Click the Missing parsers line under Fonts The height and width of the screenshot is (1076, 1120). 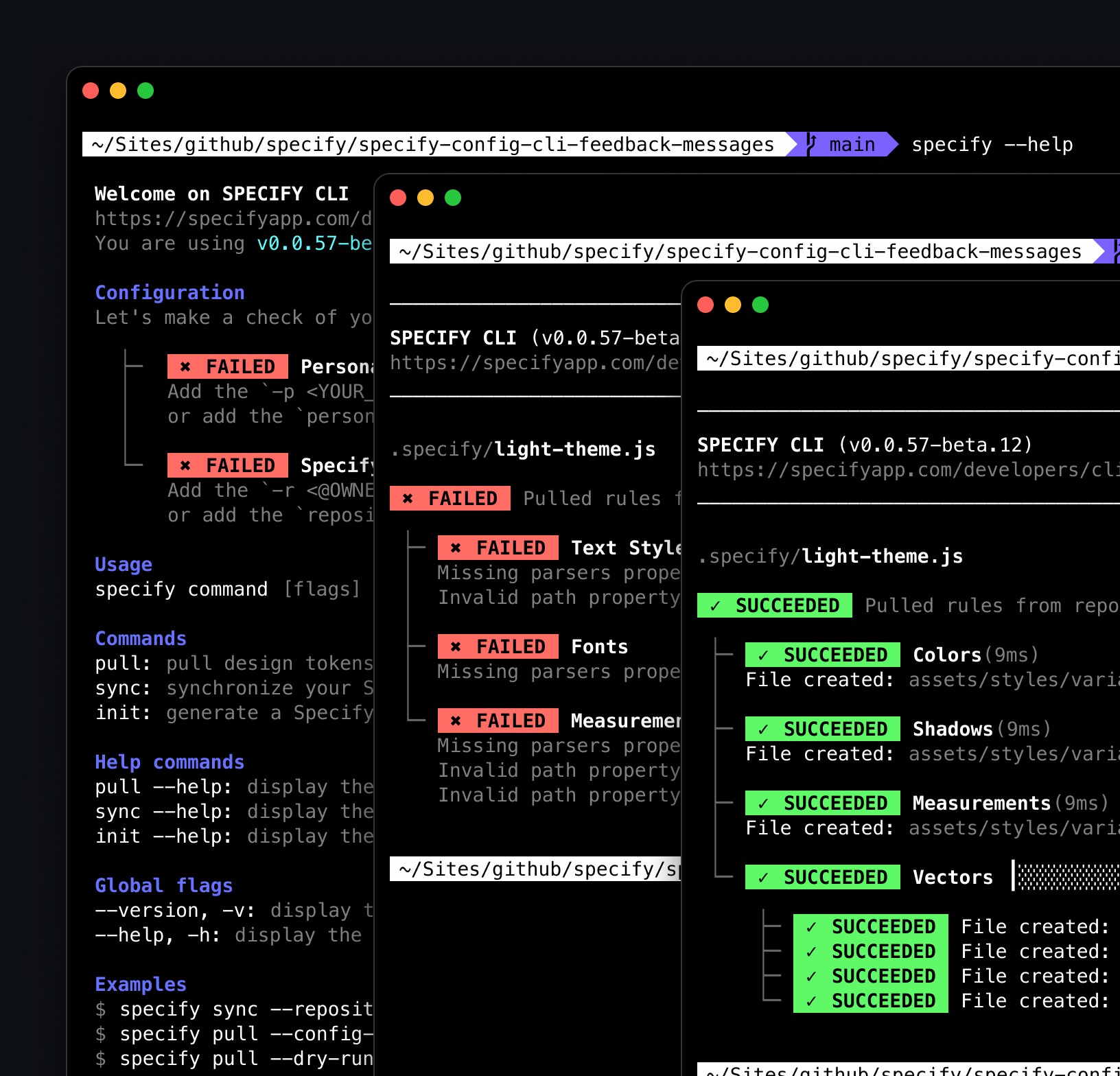[x=559, y=672]
